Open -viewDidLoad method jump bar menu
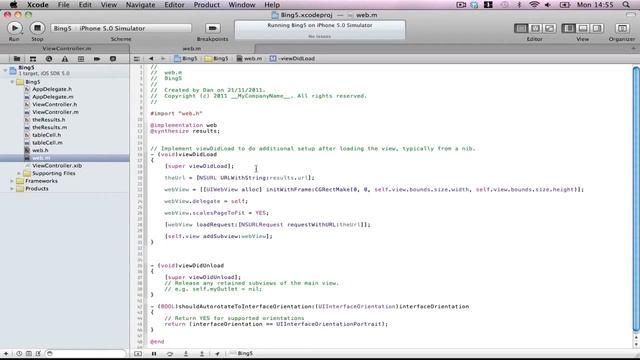Image resolution: width=640 pixels, height=360 pixels. pyautogui.click(x=292, y=59)
